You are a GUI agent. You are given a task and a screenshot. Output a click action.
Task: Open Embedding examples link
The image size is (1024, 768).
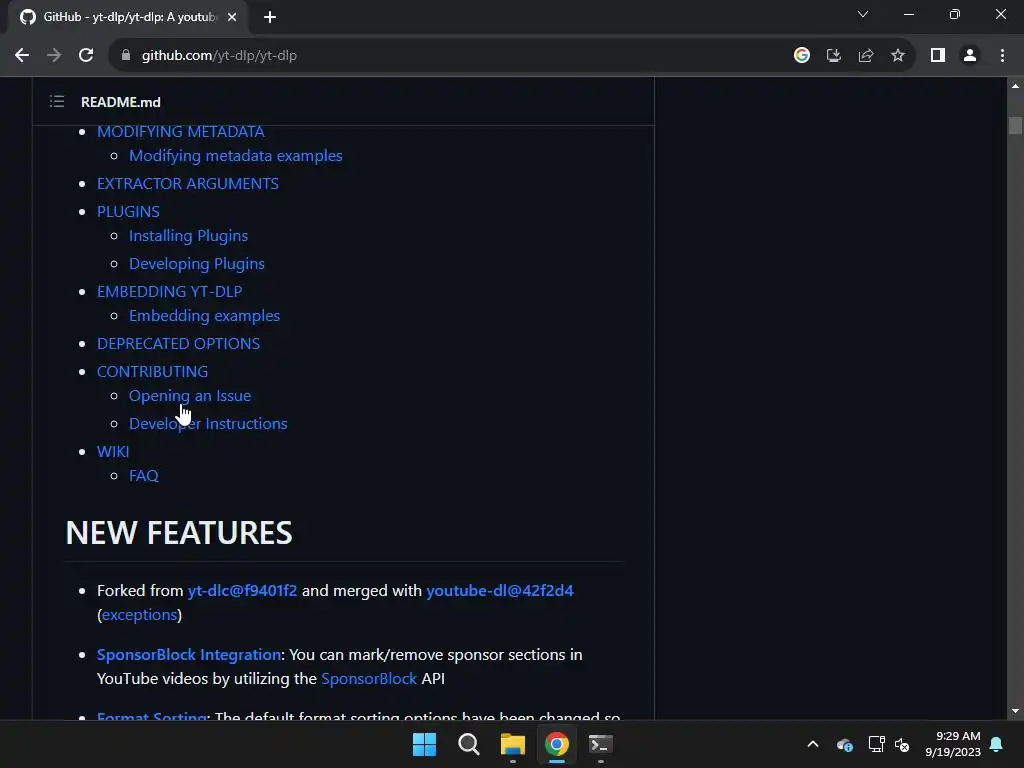coord(204,315)
